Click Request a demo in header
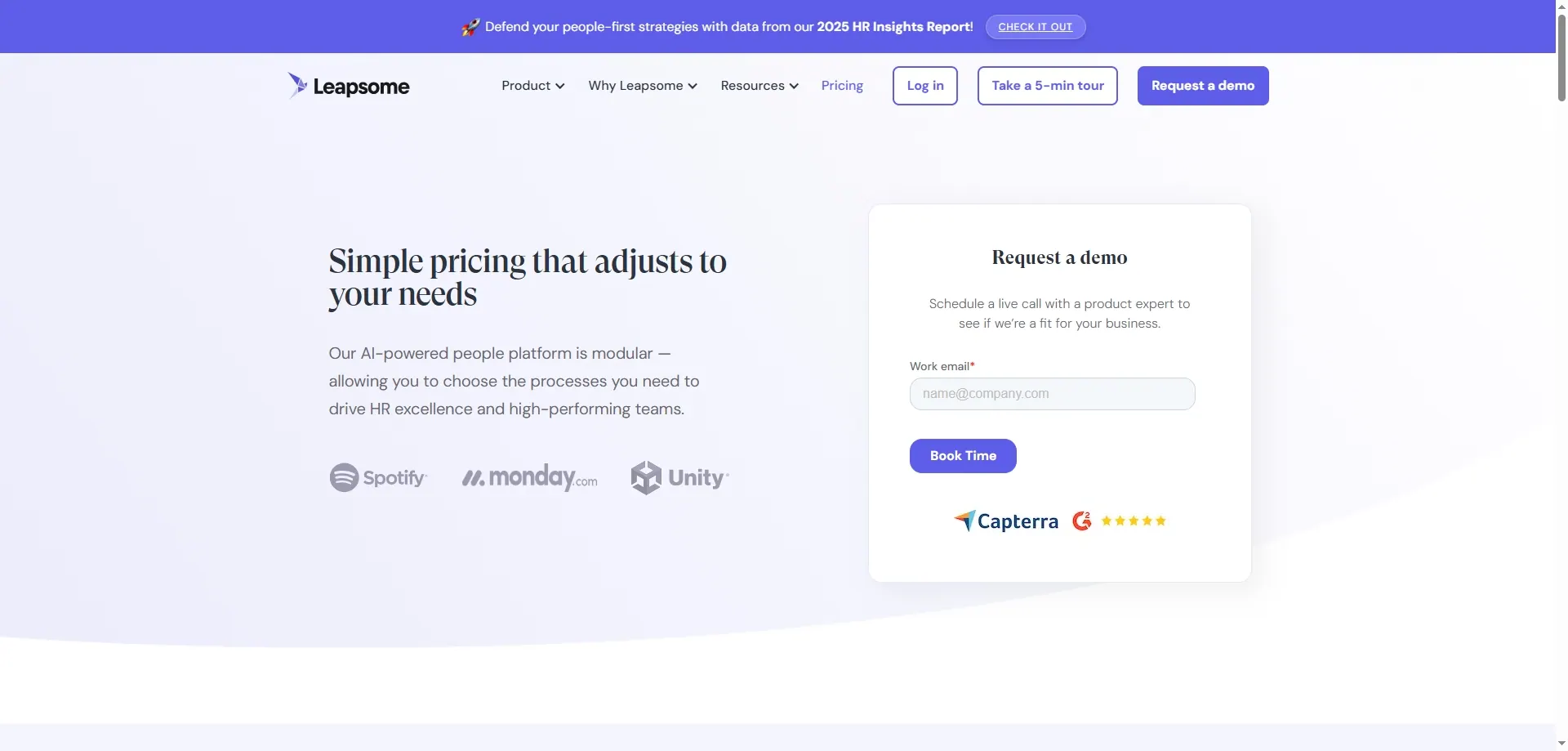The height and width of the screenshot is (751, 1568). pos(1203,86)
